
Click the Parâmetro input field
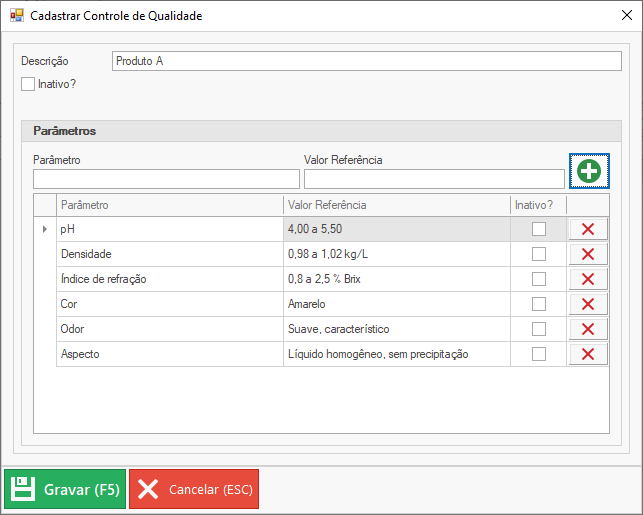click(x=166, y=179)
